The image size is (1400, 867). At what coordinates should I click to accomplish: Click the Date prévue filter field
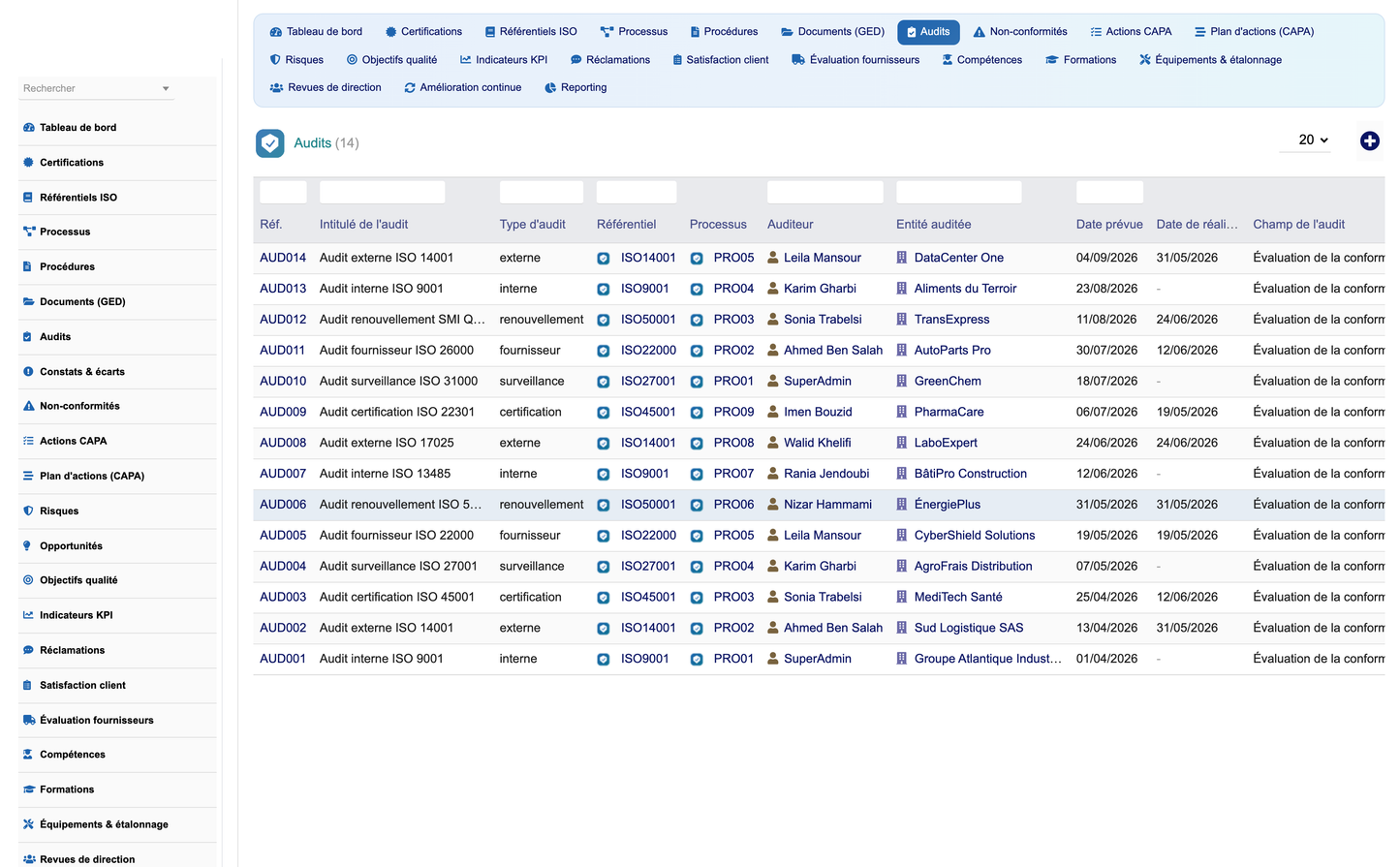pyautogui.click(x=1109, y=192)
